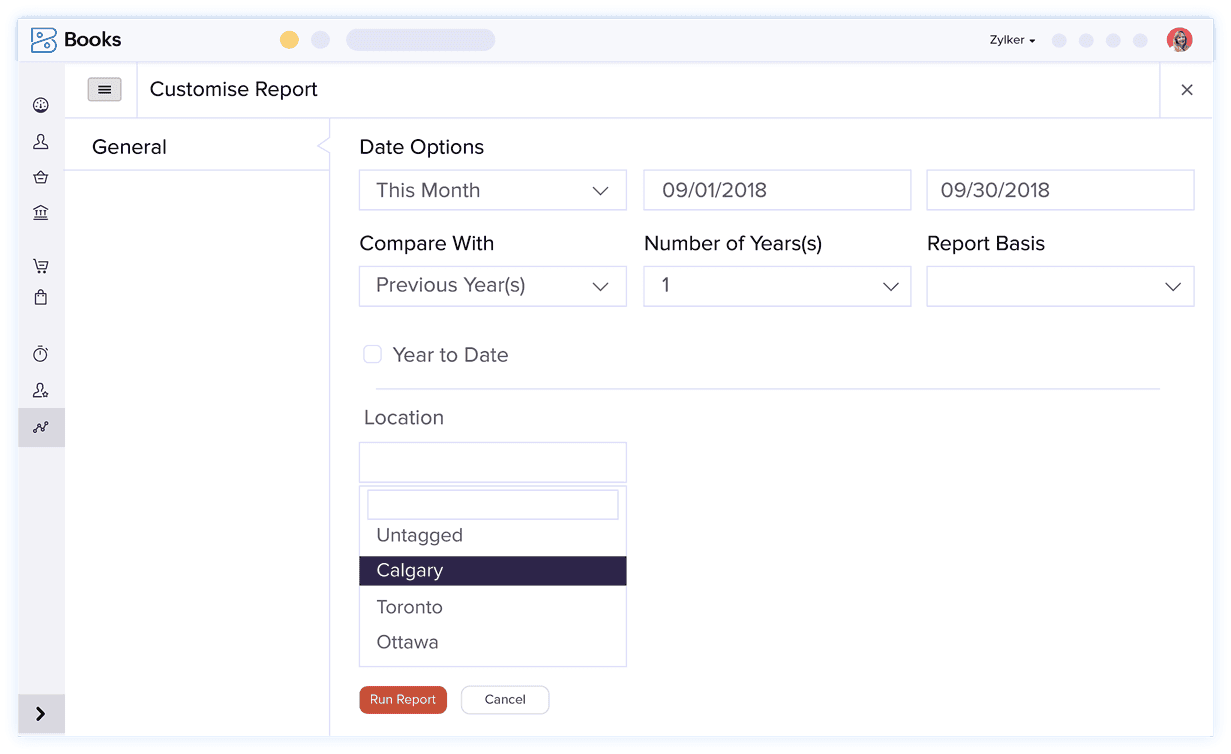Open the Items basket icon

[x=41, y=177]
